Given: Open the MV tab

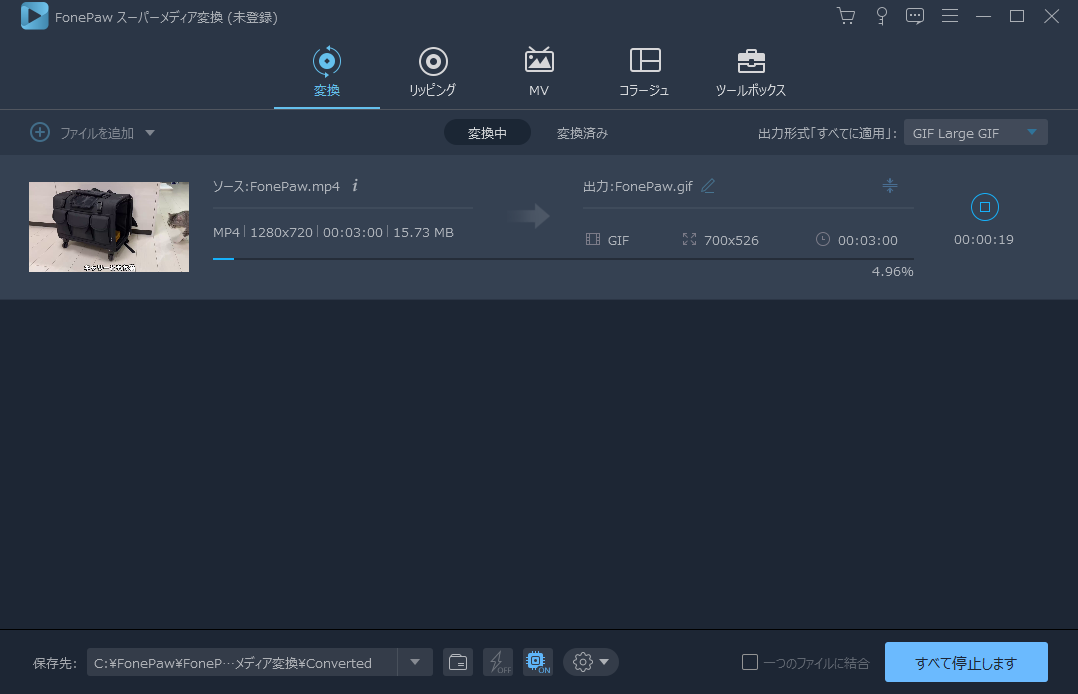Looking at the screenshot, I should click(539, 72).
